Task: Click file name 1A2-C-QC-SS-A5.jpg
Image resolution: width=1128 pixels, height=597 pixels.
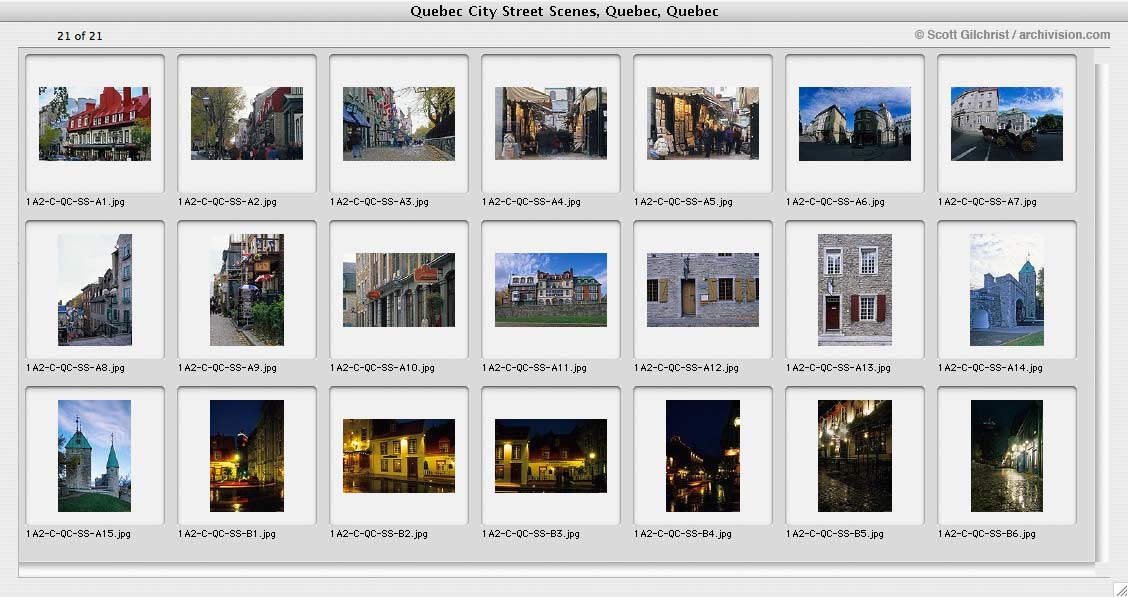Action: pyautogui.click(x=683, y=202)
